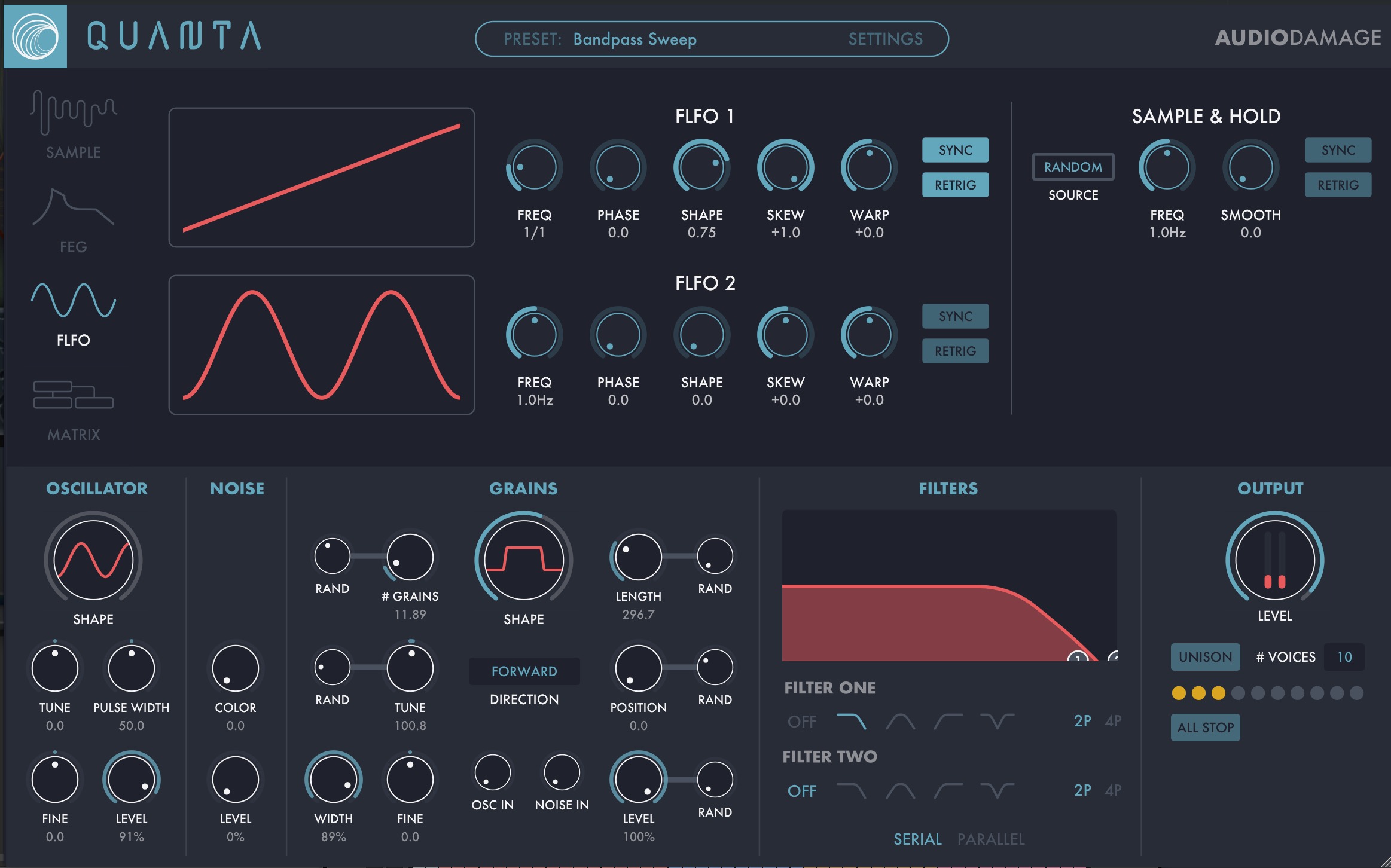Image resolution: width=1391 pixels, height=868 pixels.
Task: Click the OSC IN knob
Action: 492,772
